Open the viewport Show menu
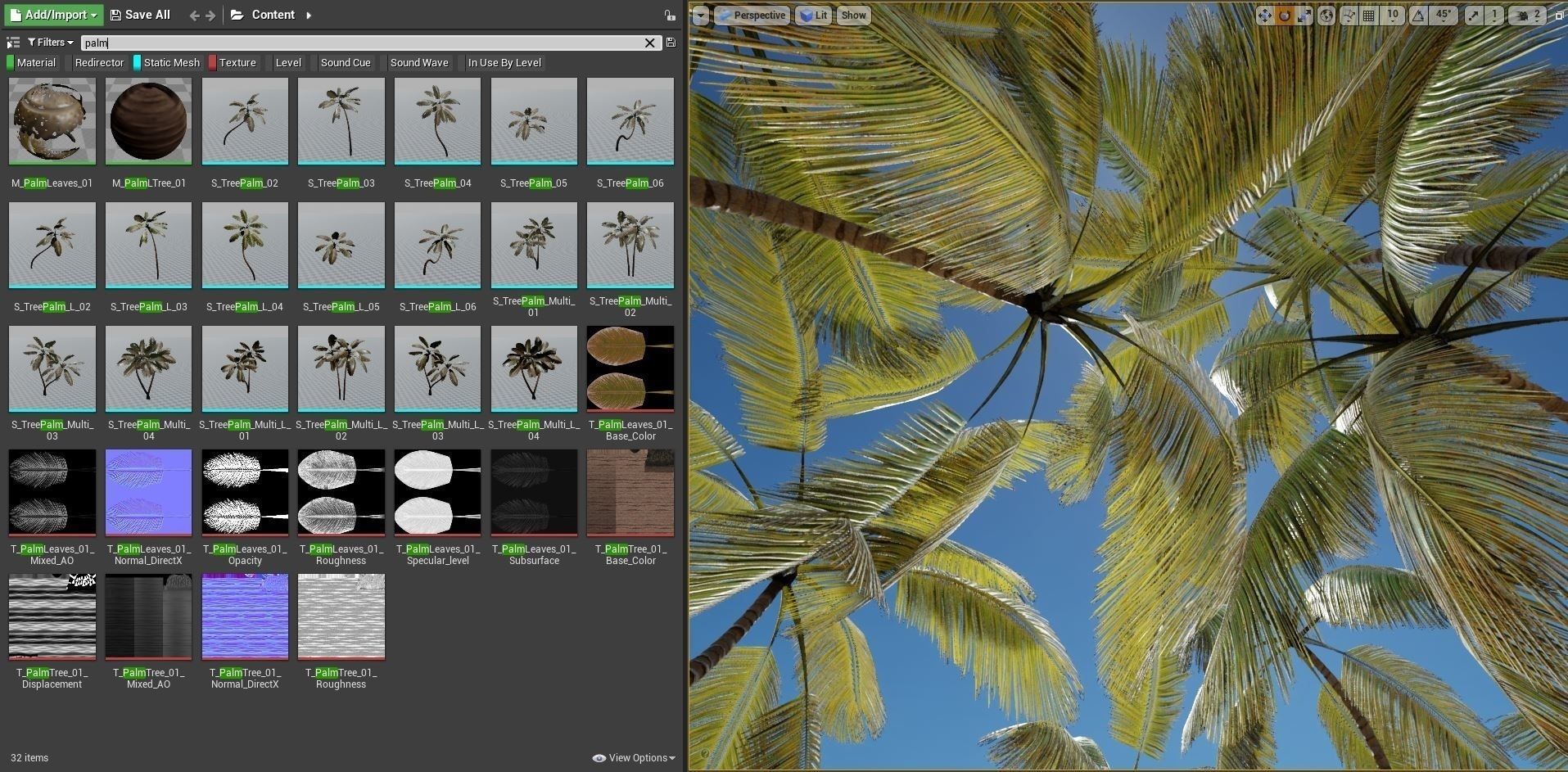This screenshot has height=772, width=1568. (853, 15)
